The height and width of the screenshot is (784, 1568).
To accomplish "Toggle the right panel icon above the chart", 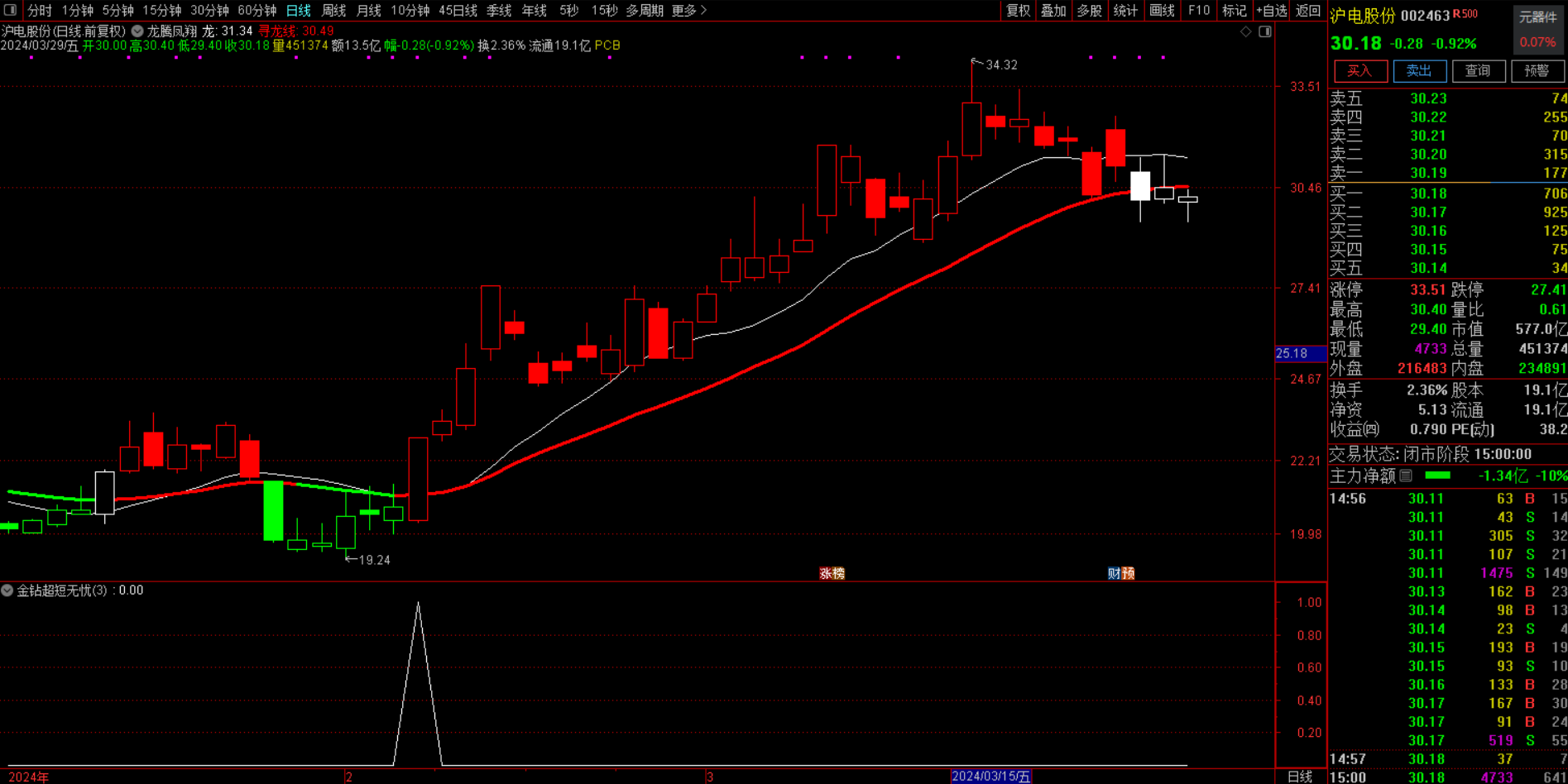I will (x=1265, y=31).
